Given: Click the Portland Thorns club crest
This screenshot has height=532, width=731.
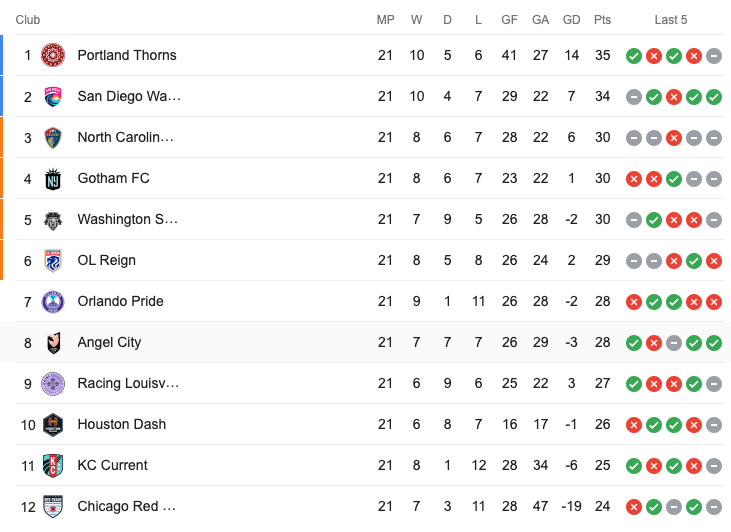Looking at the screenshot, I should 53,55.
